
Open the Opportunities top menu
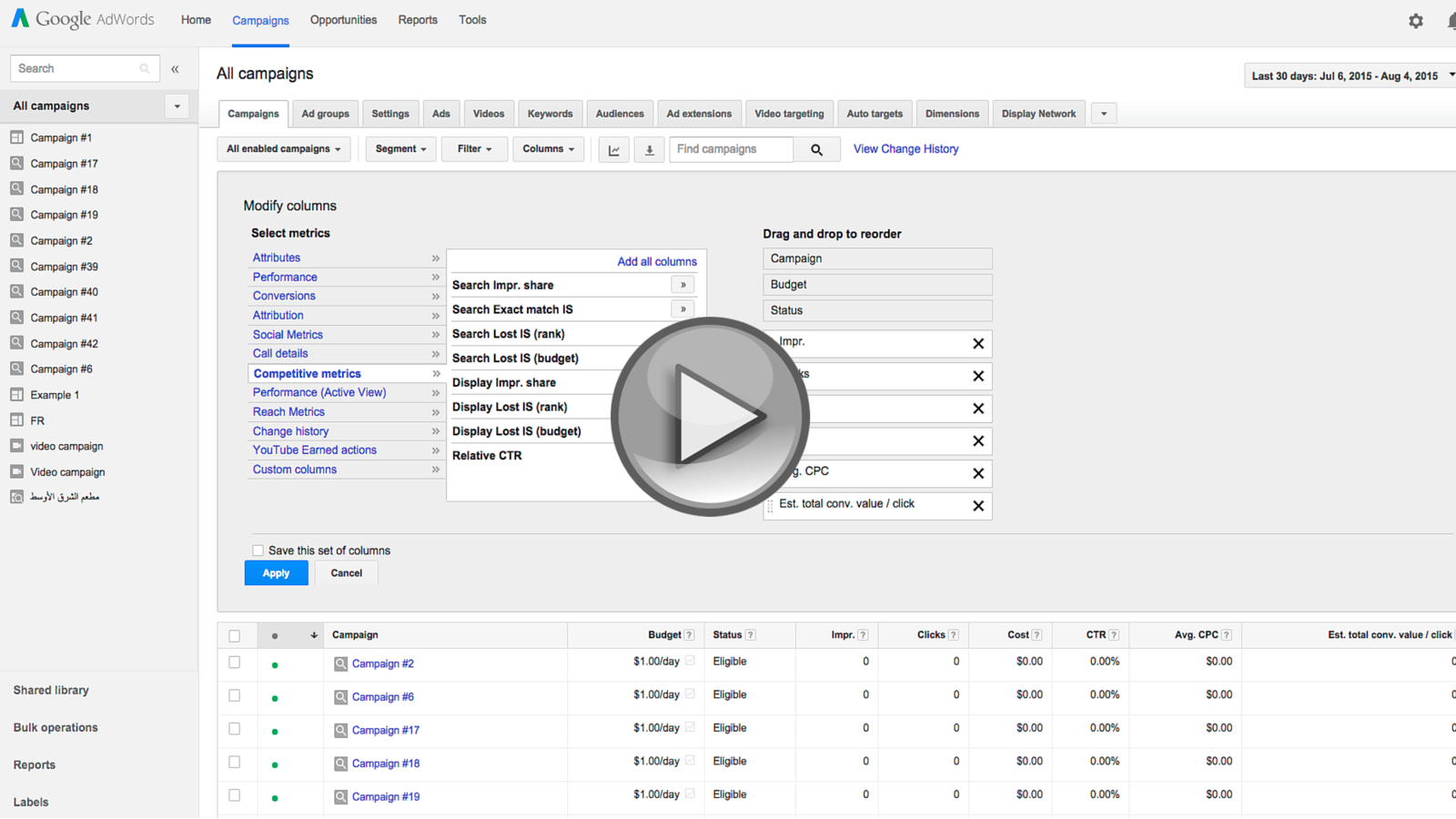(x=343, y=20)
